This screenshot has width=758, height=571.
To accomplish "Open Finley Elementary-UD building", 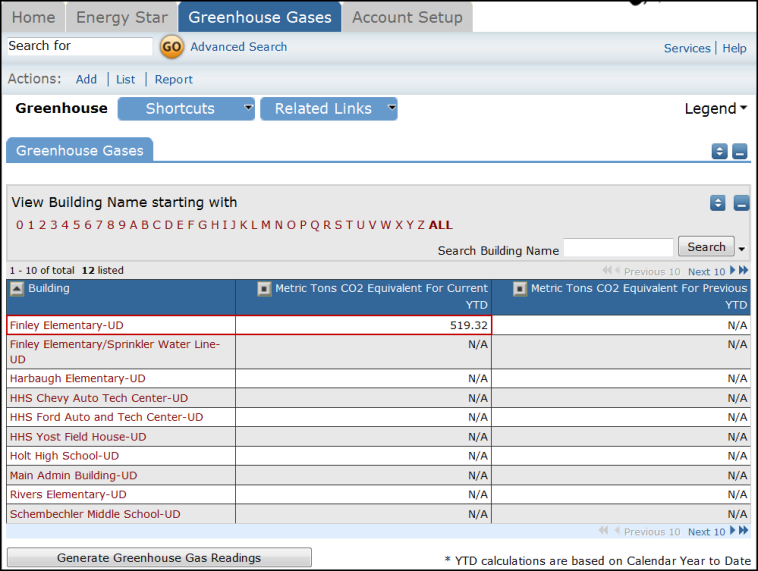I will tap(67, 325).
